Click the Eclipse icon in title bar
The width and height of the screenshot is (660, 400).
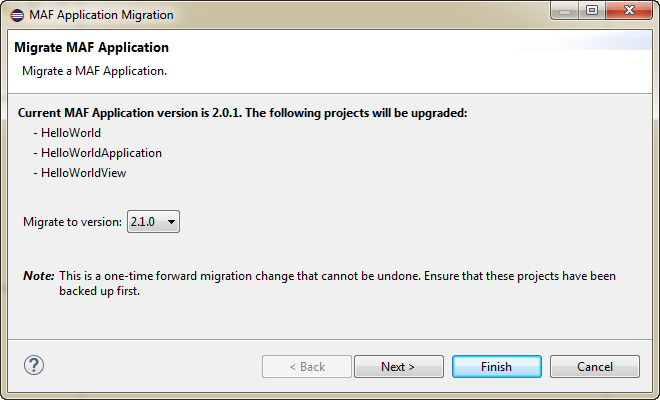(17, 15)
